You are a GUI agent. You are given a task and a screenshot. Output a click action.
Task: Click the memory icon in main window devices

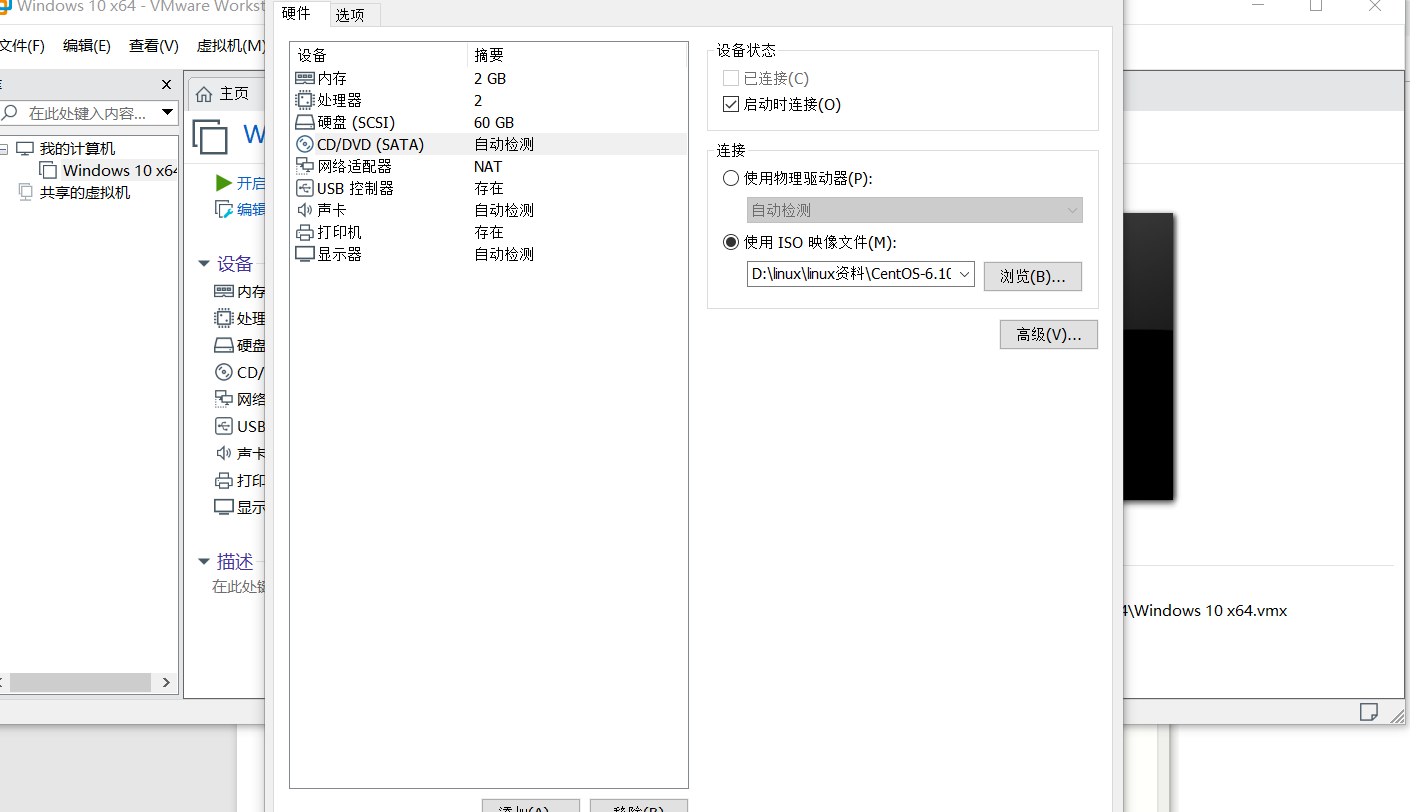pos(224,291)
